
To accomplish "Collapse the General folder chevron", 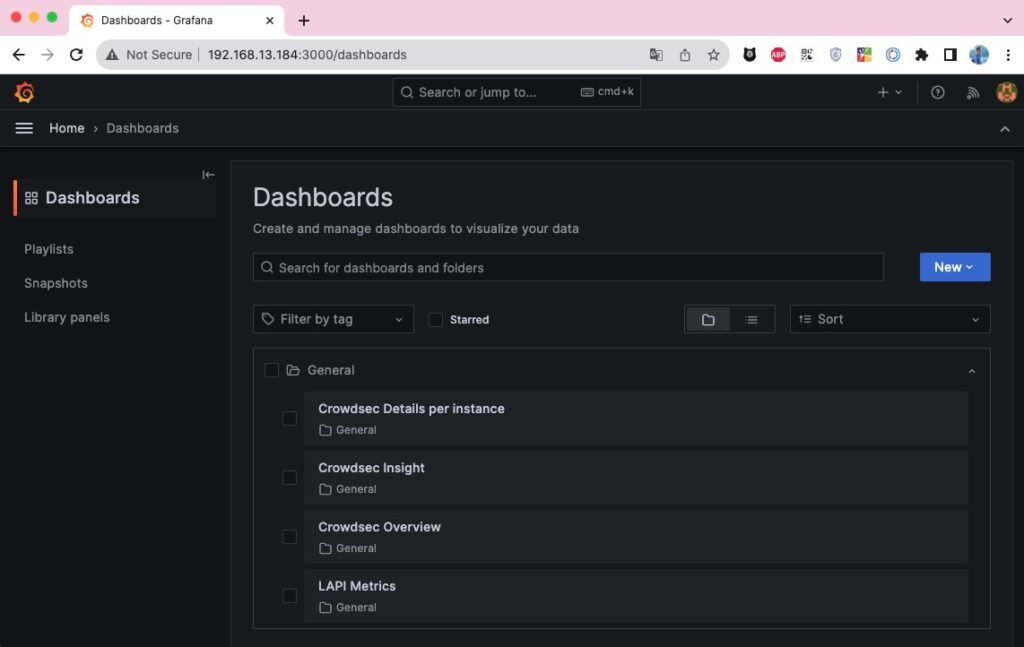I will coord(972,371).
